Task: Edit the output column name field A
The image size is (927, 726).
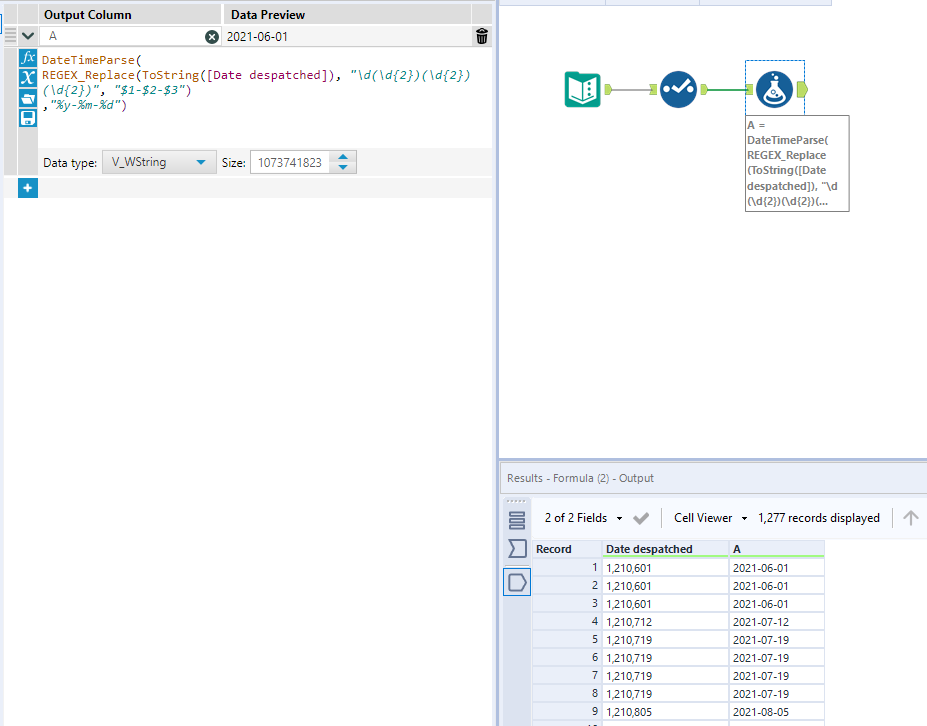Action: [x=124, y=37]
